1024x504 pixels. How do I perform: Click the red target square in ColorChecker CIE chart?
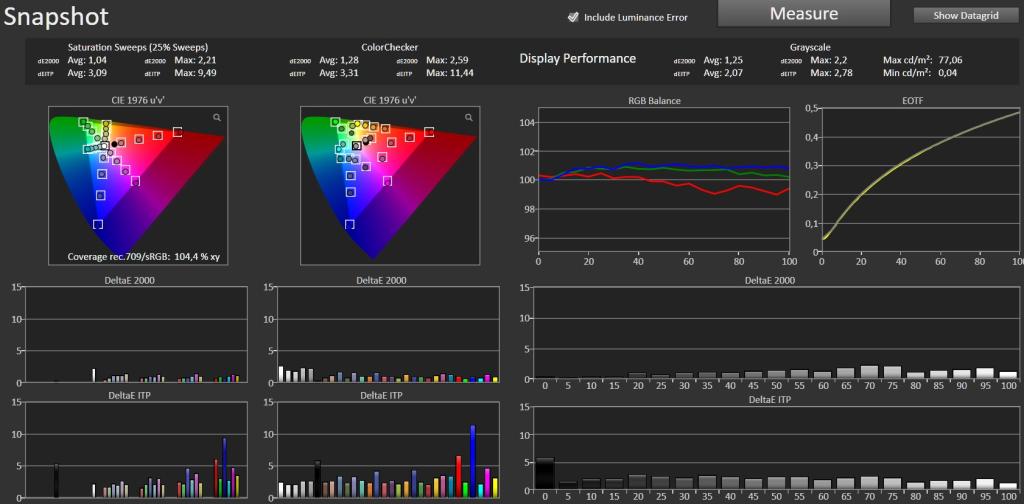tap(429, 132)
